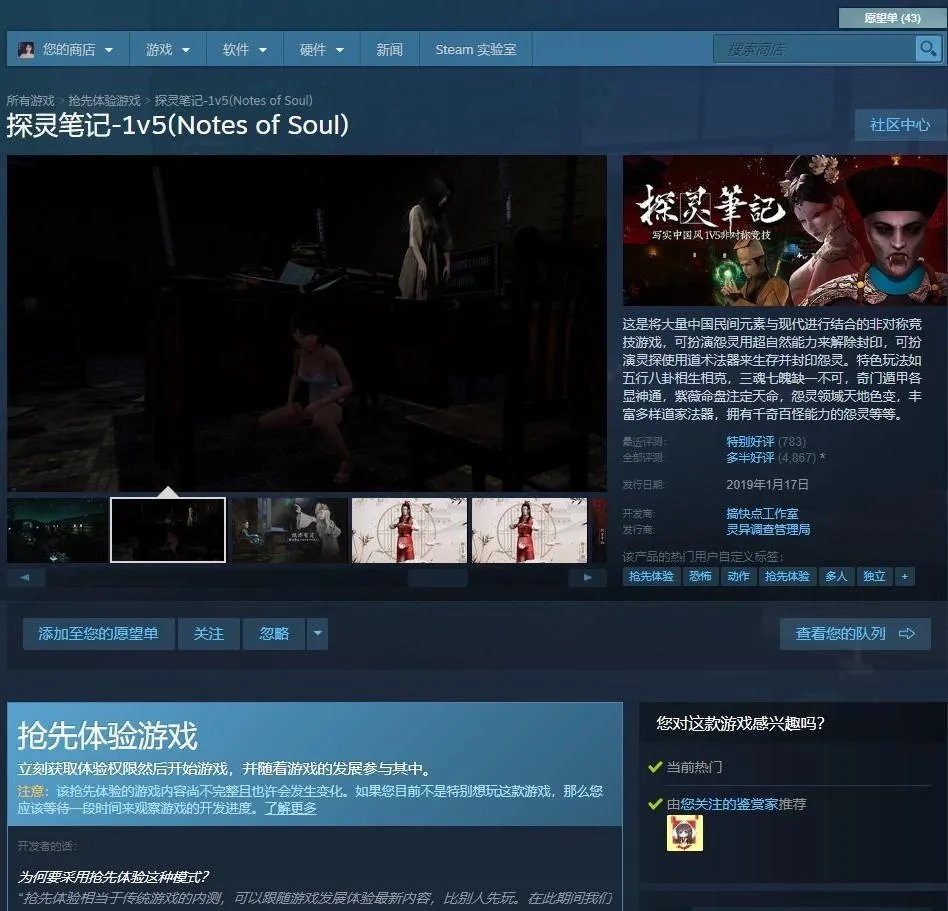Click the search magnifier icon

click(927, 48)
